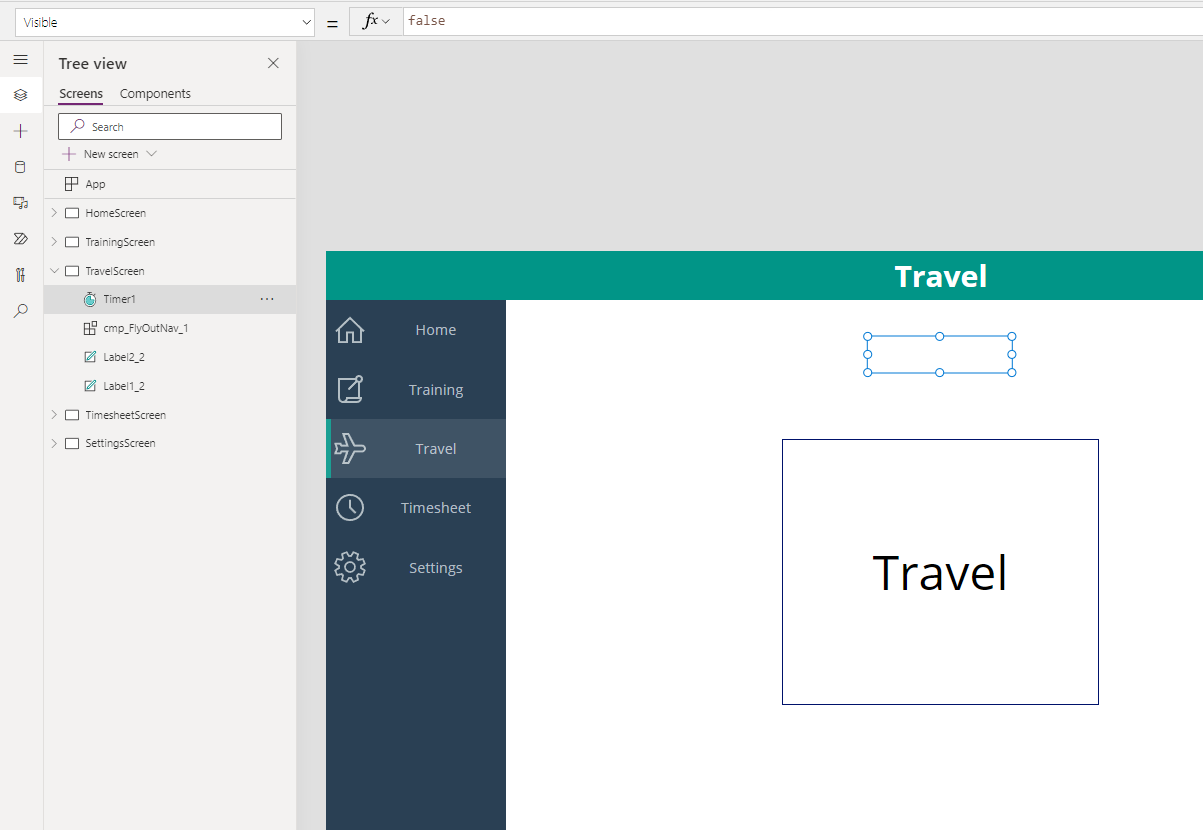Open the Media icon in left rail
This screenshot has height=830, width=1203.
click(20, 203)
